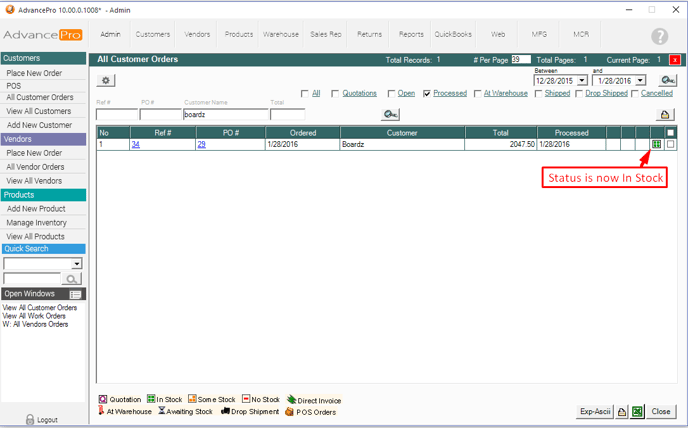
Task: Open order reference link 34
Action: 135,145
